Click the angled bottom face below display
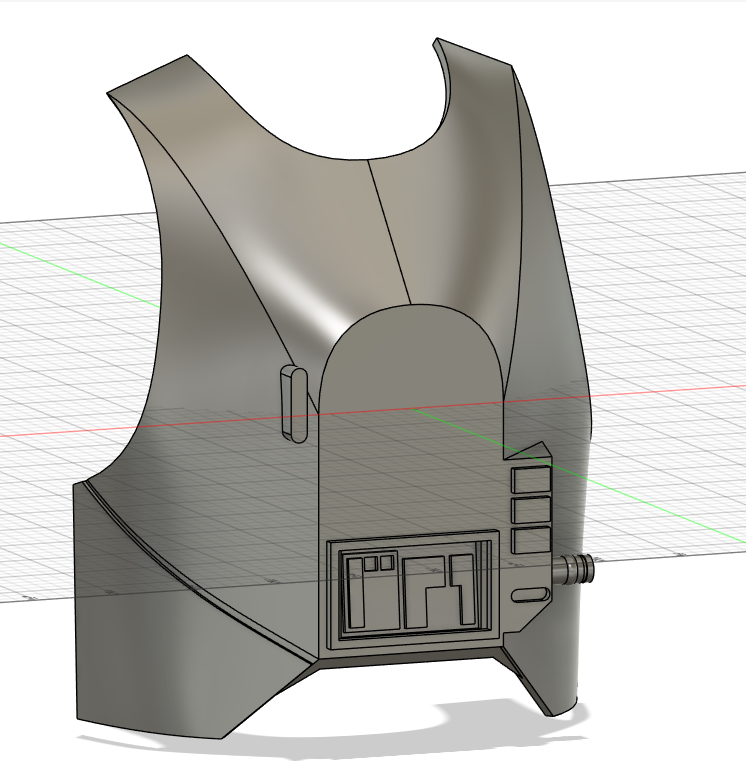 pos(410,663)
